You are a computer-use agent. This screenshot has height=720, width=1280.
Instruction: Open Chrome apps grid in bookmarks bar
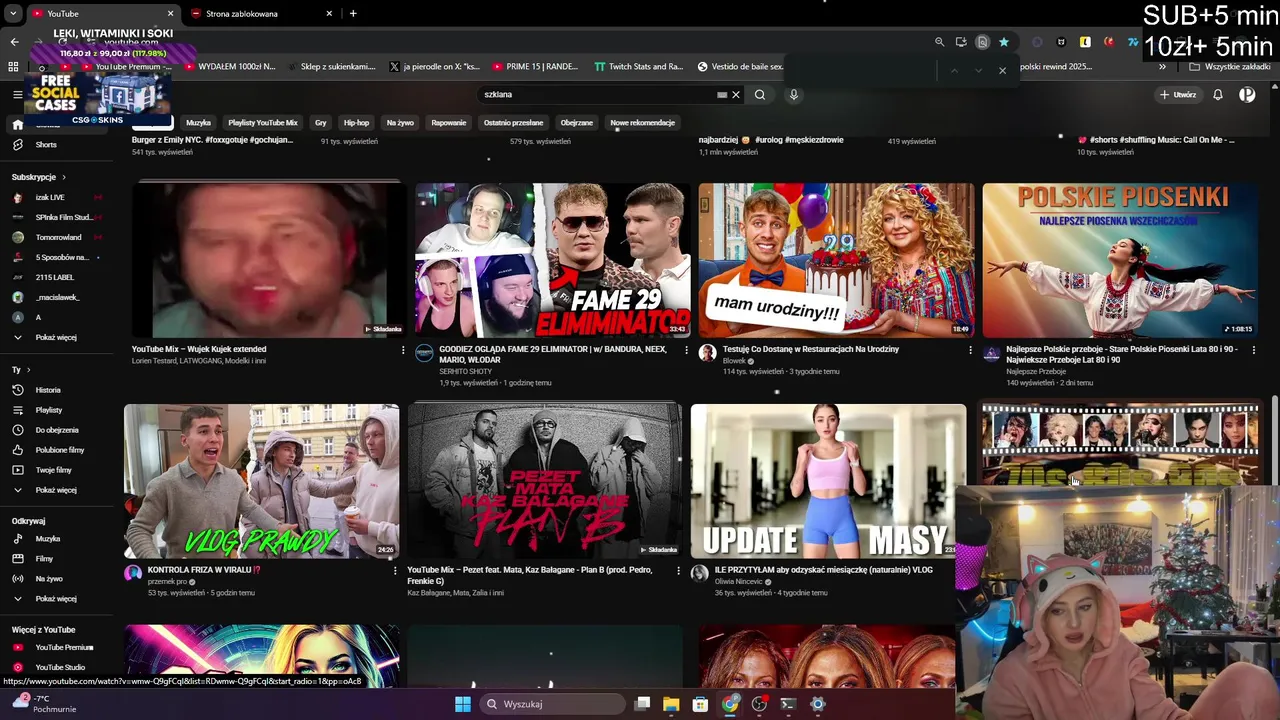pyautogui.click(x=13, y=67)
